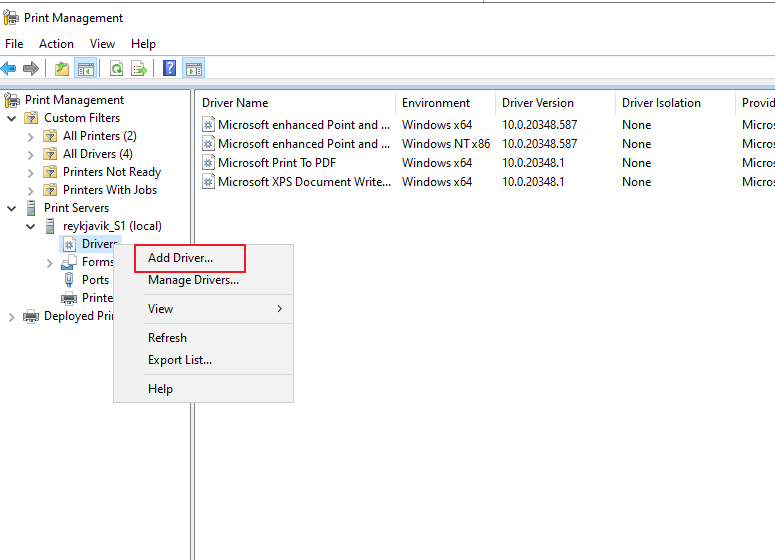Image resolution: width=775 pixels, height=560 pixels.
Task: Click Export List... context menu entry
Action: [180, 360]
